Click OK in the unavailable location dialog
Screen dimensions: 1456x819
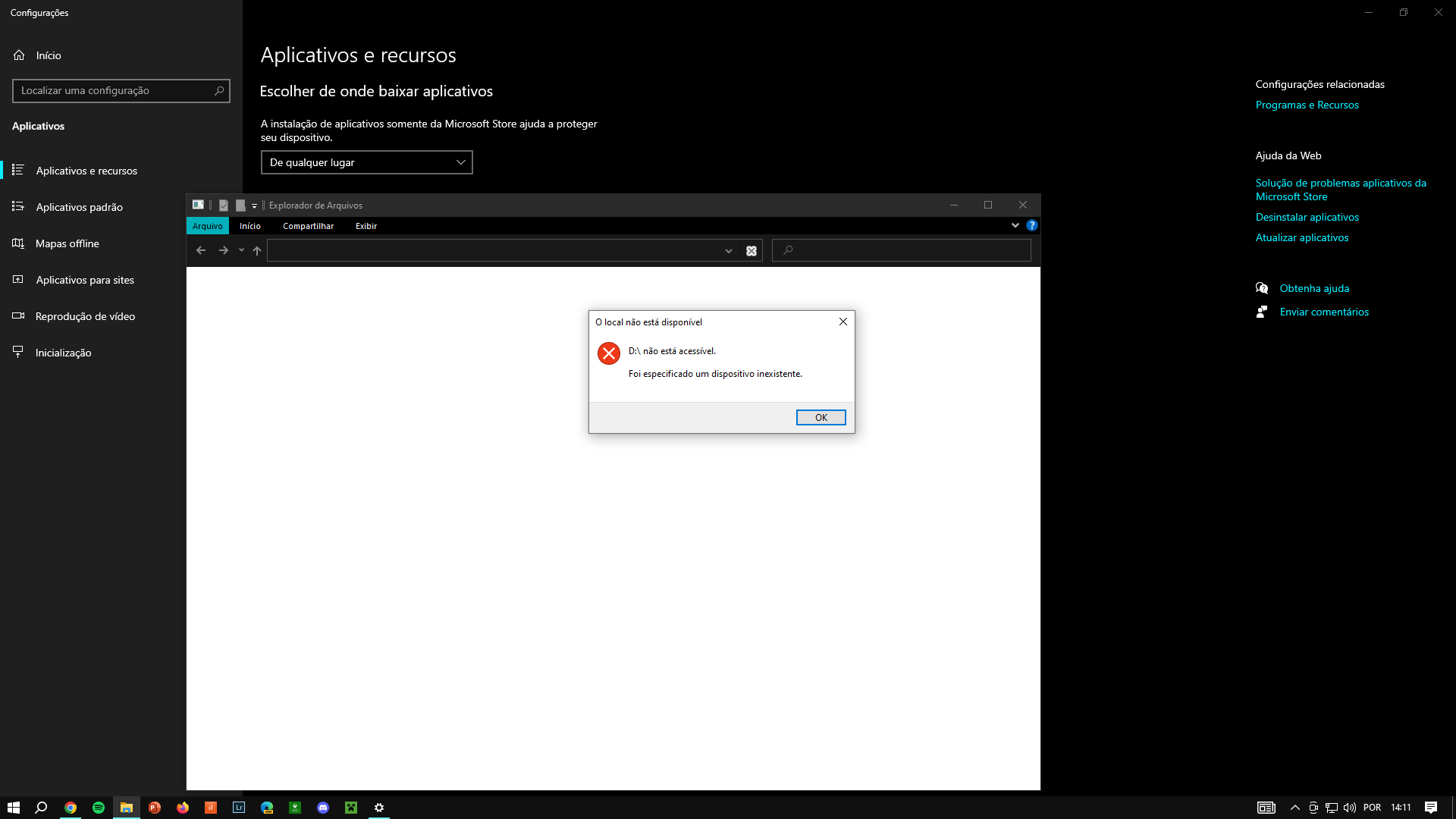coord(821,417)
